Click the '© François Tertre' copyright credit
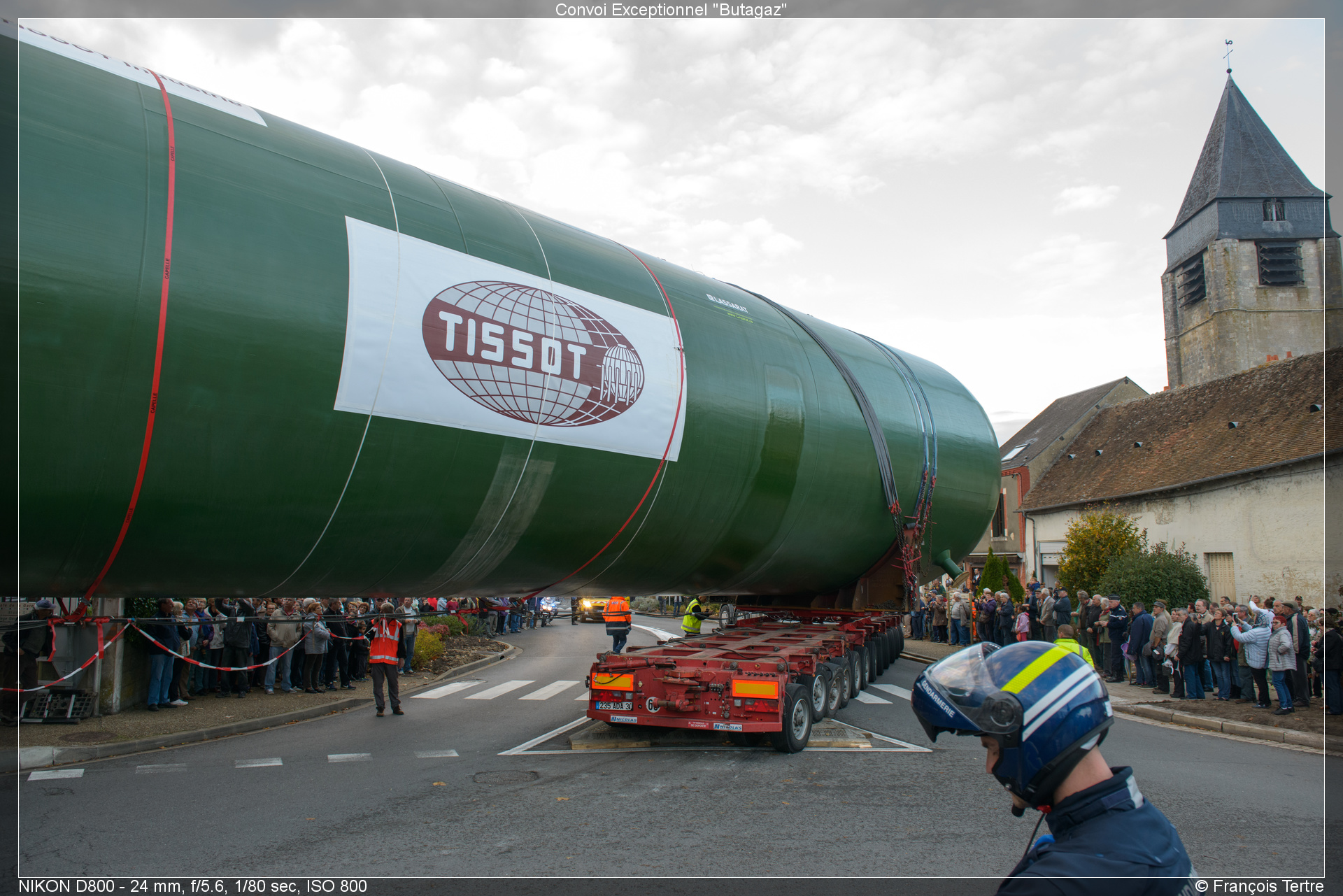The height and width of the screenshot is (896, 1343). [1259, 886]
